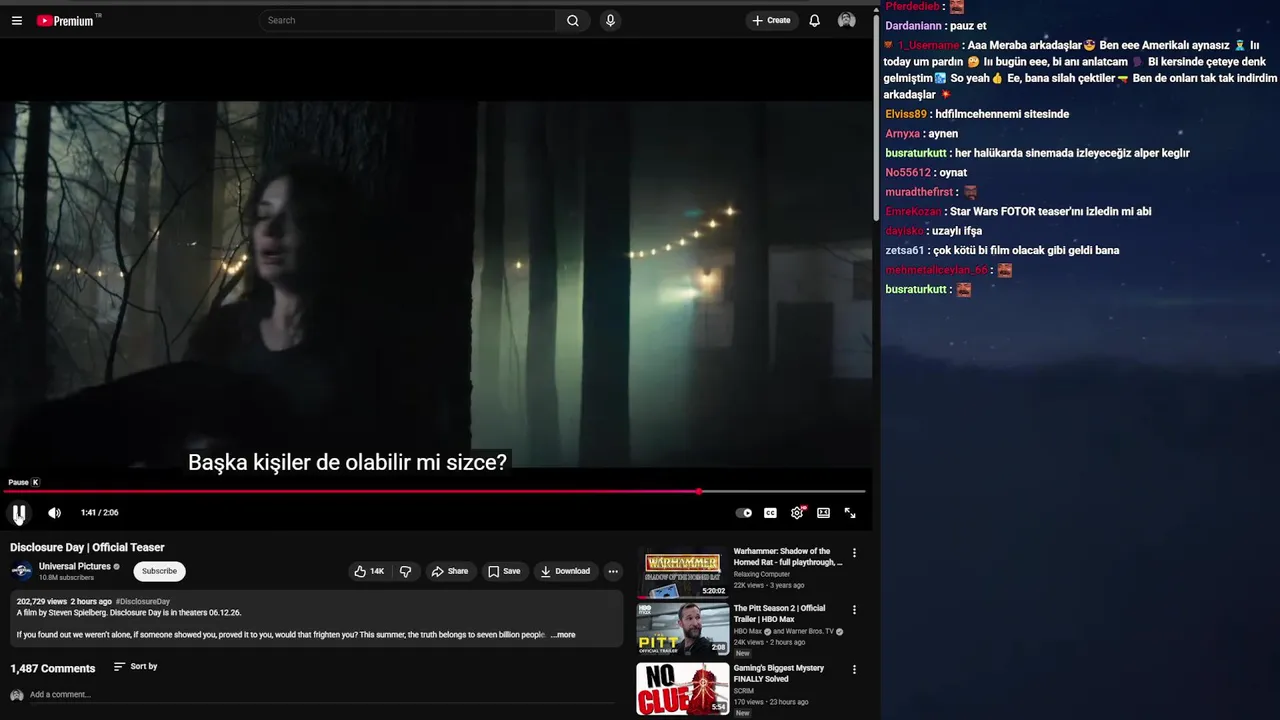The height and width of the screenshot is (720, 1280).
Task: Open Warhammer Shadow of the Horned Rat thumbnail
Action: pos(683,571)
